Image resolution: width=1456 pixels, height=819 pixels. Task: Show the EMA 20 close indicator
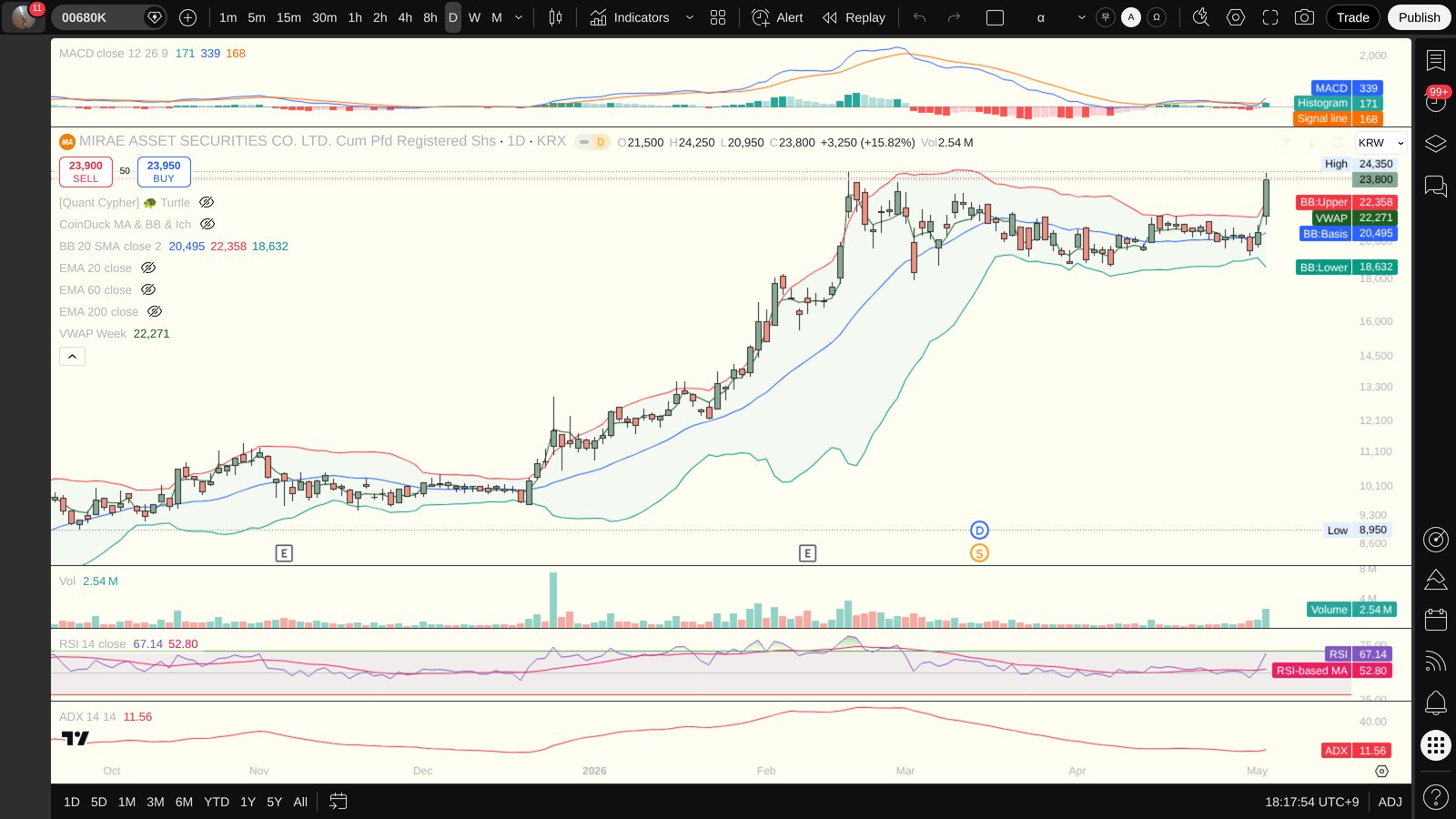coord(148,268)
